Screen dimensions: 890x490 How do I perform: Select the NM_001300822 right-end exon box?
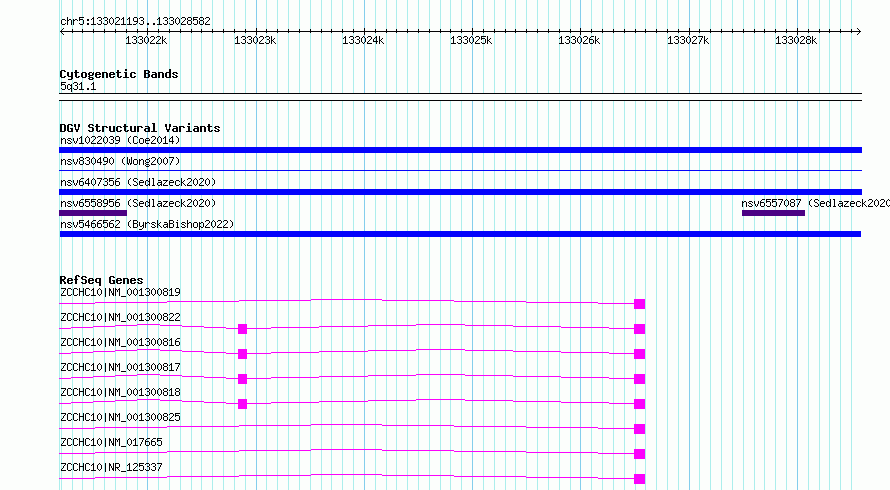point(640,329)
